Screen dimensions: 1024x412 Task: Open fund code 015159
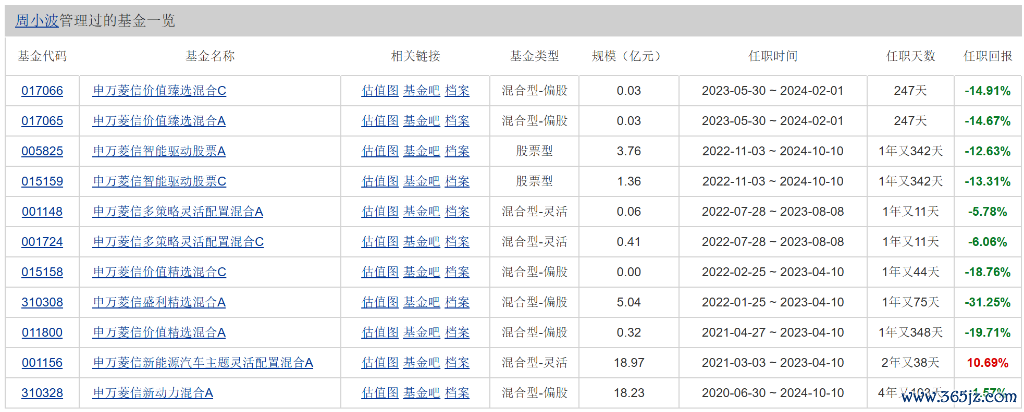[42, 181]
